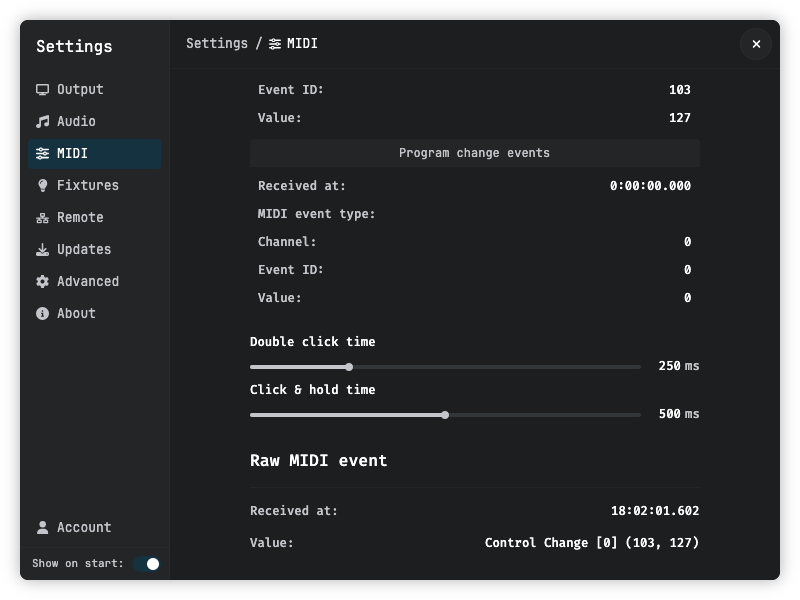Screen dimensions: 800x600
Task: Click the Double click time slider handle
Action: click(x=349, y=367)
